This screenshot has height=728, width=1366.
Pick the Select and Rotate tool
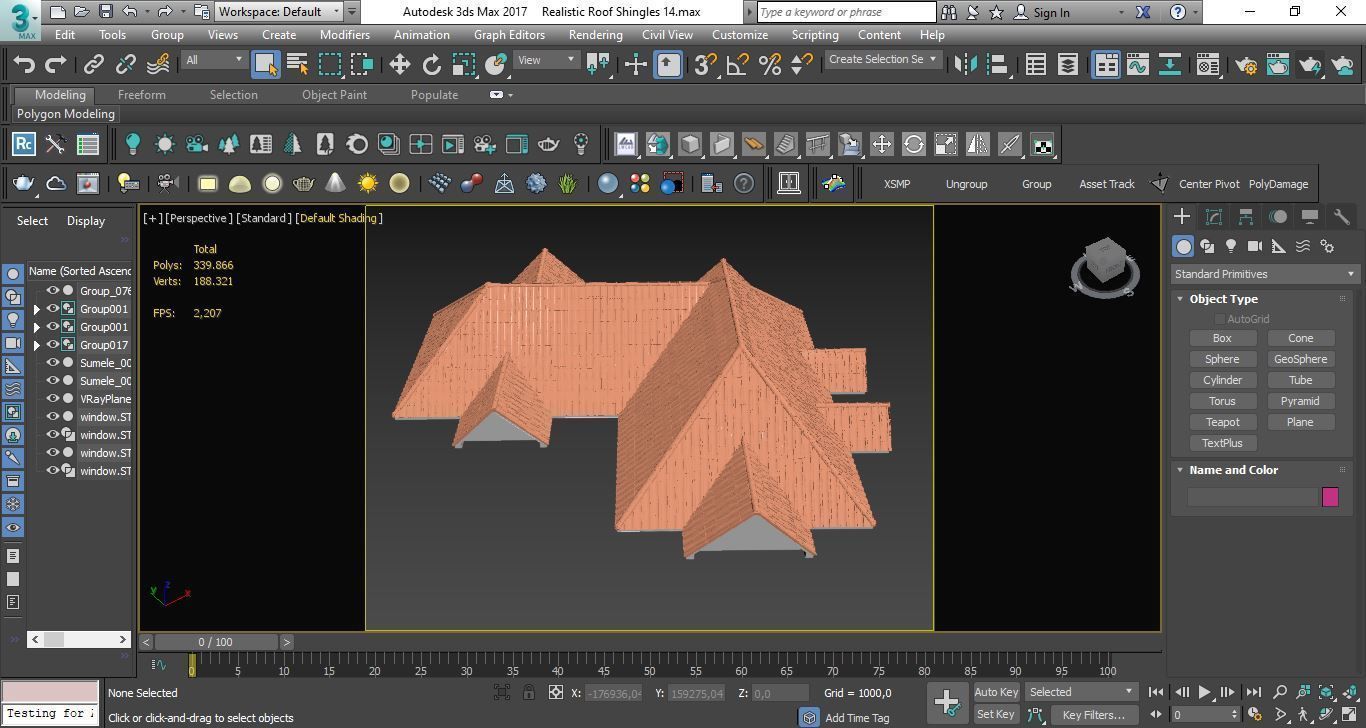click(x=431, y=65)
